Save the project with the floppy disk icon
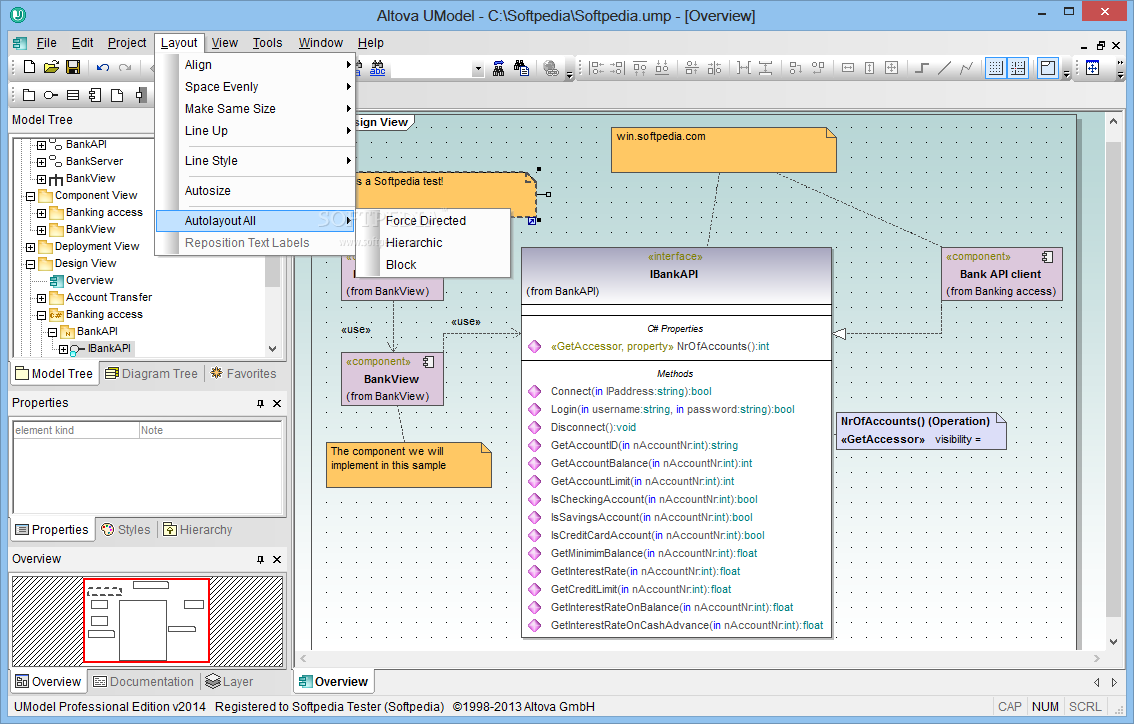The width and height of the screenshot is (1134, 724). pyautogui.click(x=72, y=67)
